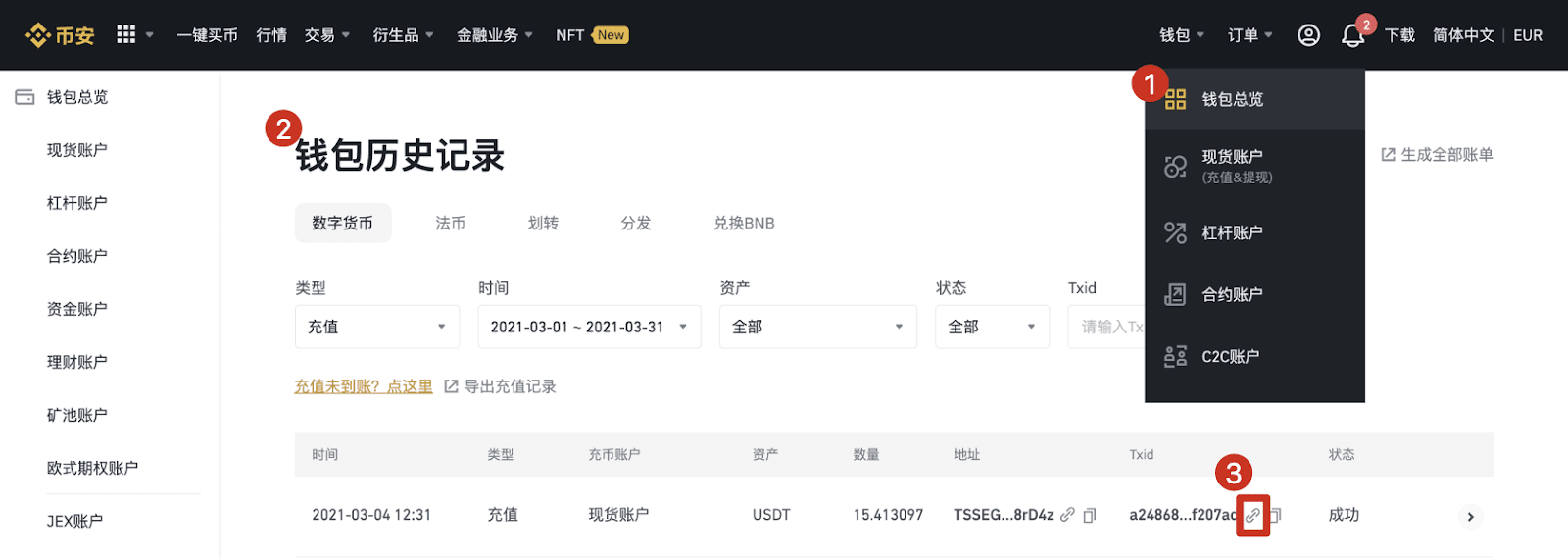Image resolution: width=1568 pixels, height=559 pixels.
Task: Open the notifications bell
Action: tap(1352, 36)
